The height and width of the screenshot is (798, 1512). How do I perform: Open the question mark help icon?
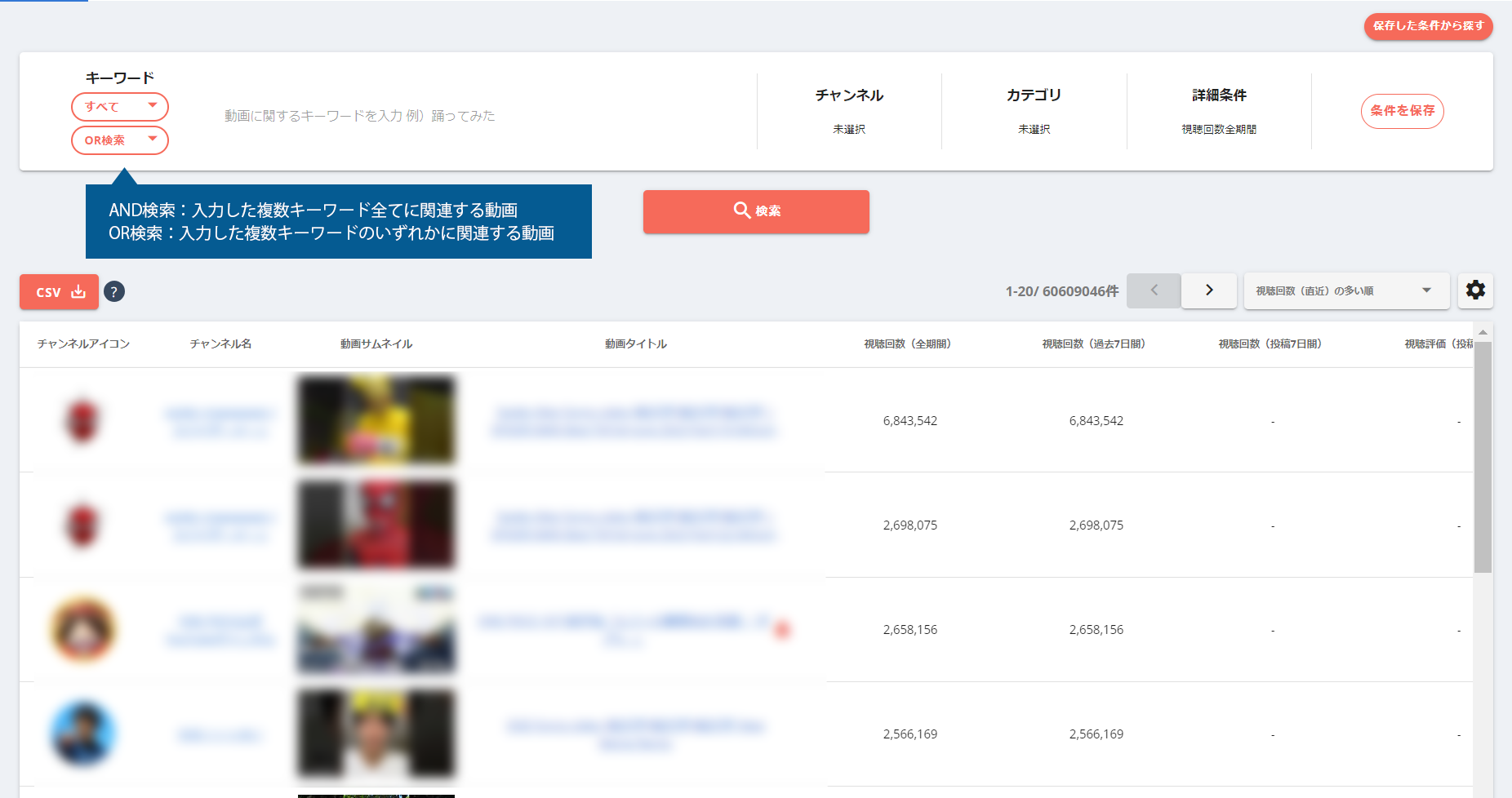point(114,292)
